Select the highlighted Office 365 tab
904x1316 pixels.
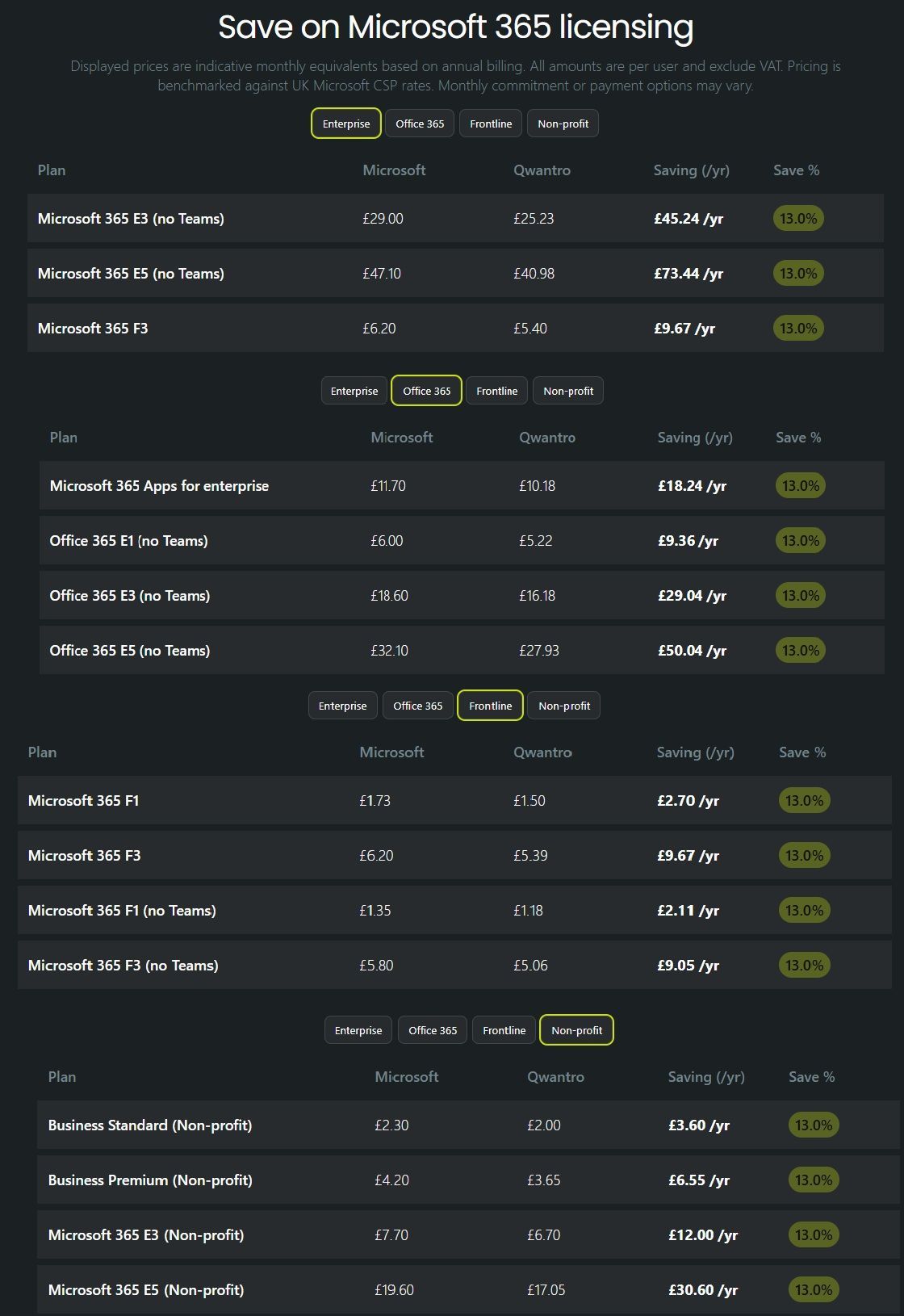[x=426, y=391]
